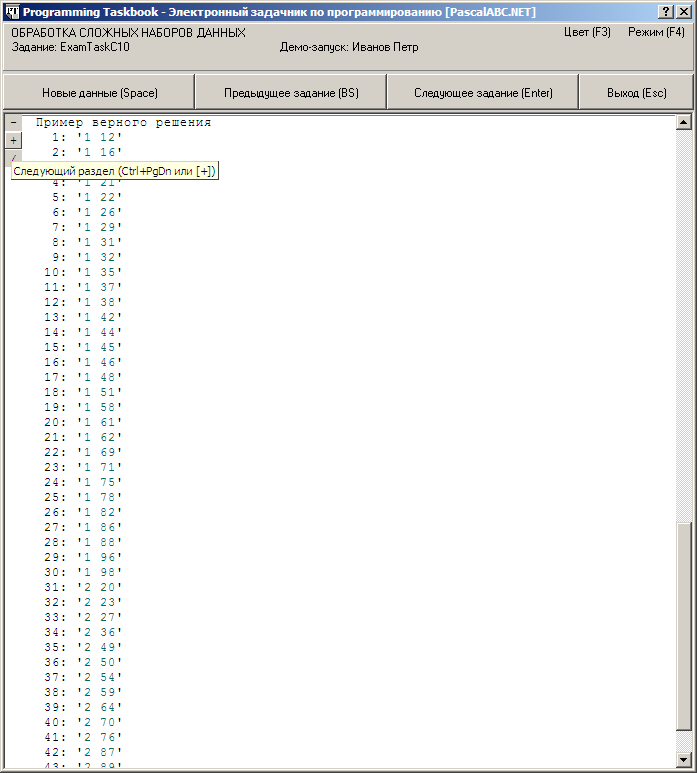This screenshot has height=773, width=697.
Task: Select line 21: '1 62'
Action: coord(83,437)
